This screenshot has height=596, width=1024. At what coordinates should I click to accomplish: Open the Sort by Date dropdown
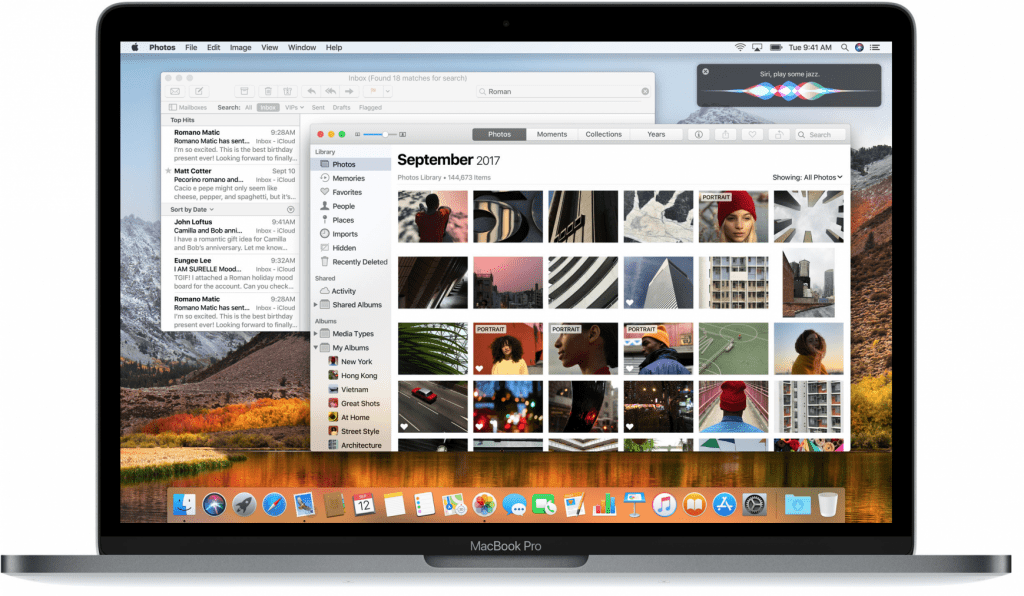point(192,210)
